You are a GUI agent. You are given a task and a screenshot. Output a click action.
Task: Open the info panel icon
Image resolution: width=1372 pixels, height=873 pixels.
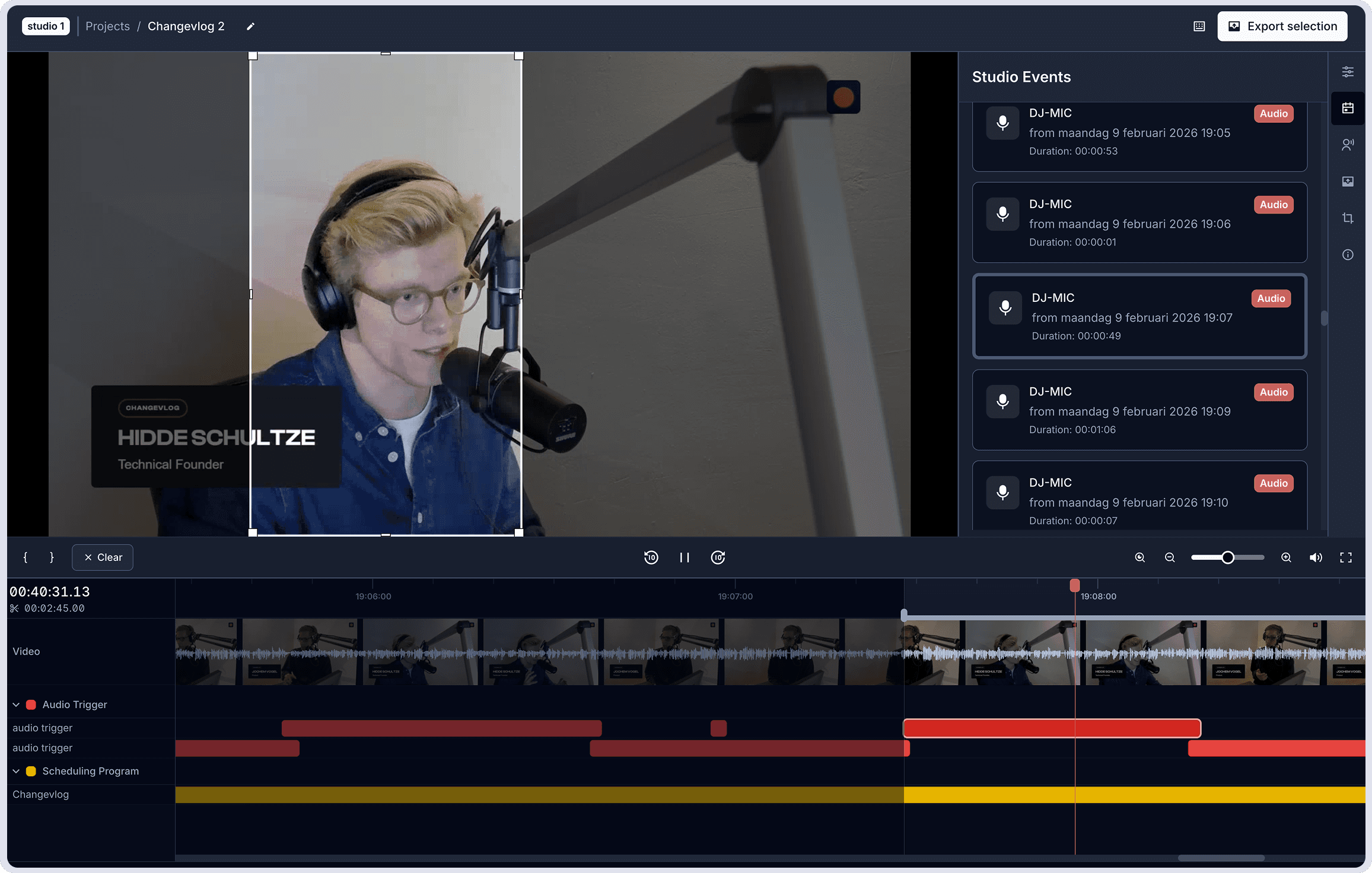pyautogui.click(x=1348, y=255)
